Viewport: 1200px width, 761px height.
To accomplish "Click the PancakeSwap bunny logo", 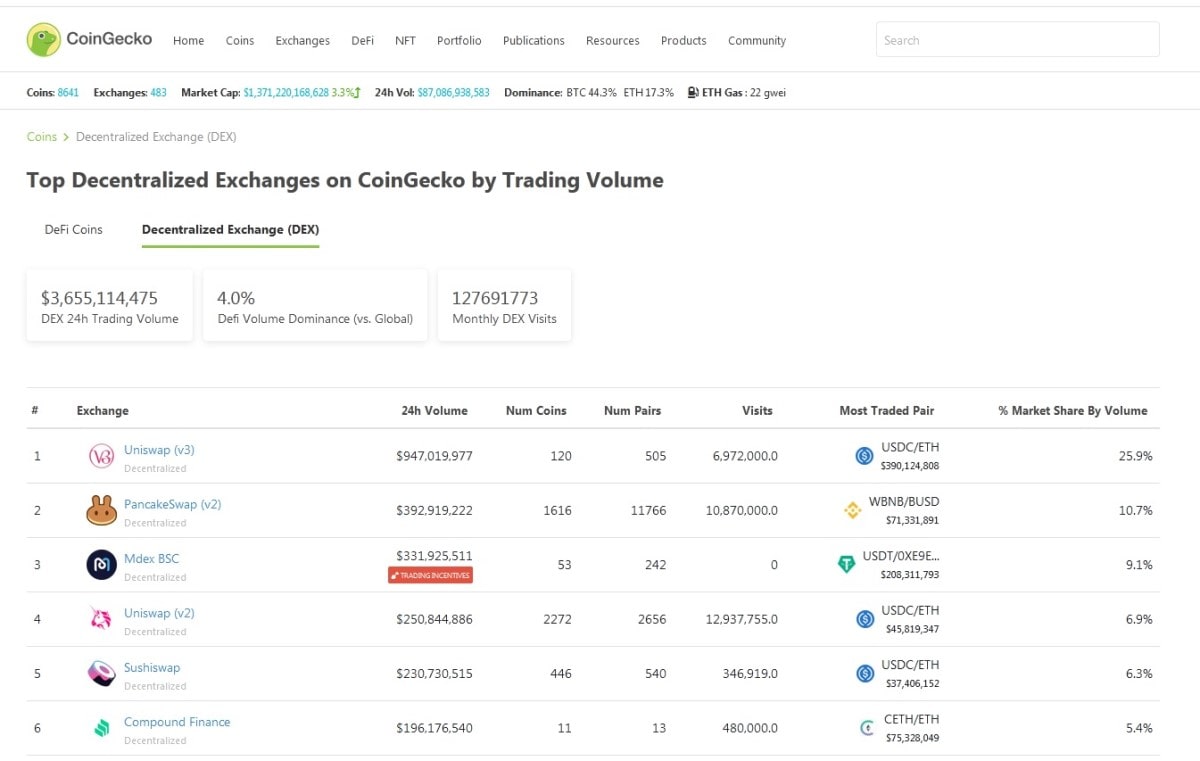I will click(102, 510).
